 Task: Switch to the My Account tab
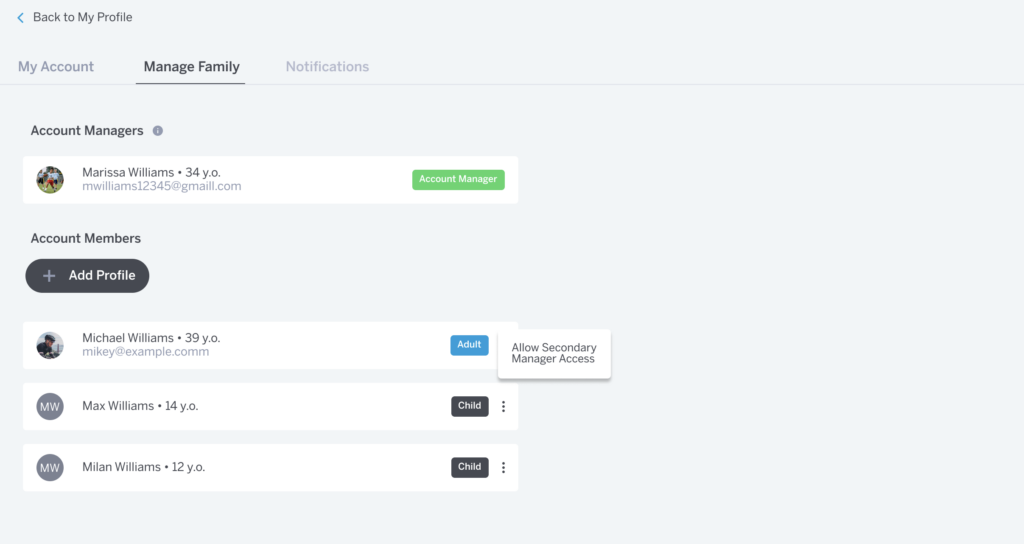tap(56, 67)
